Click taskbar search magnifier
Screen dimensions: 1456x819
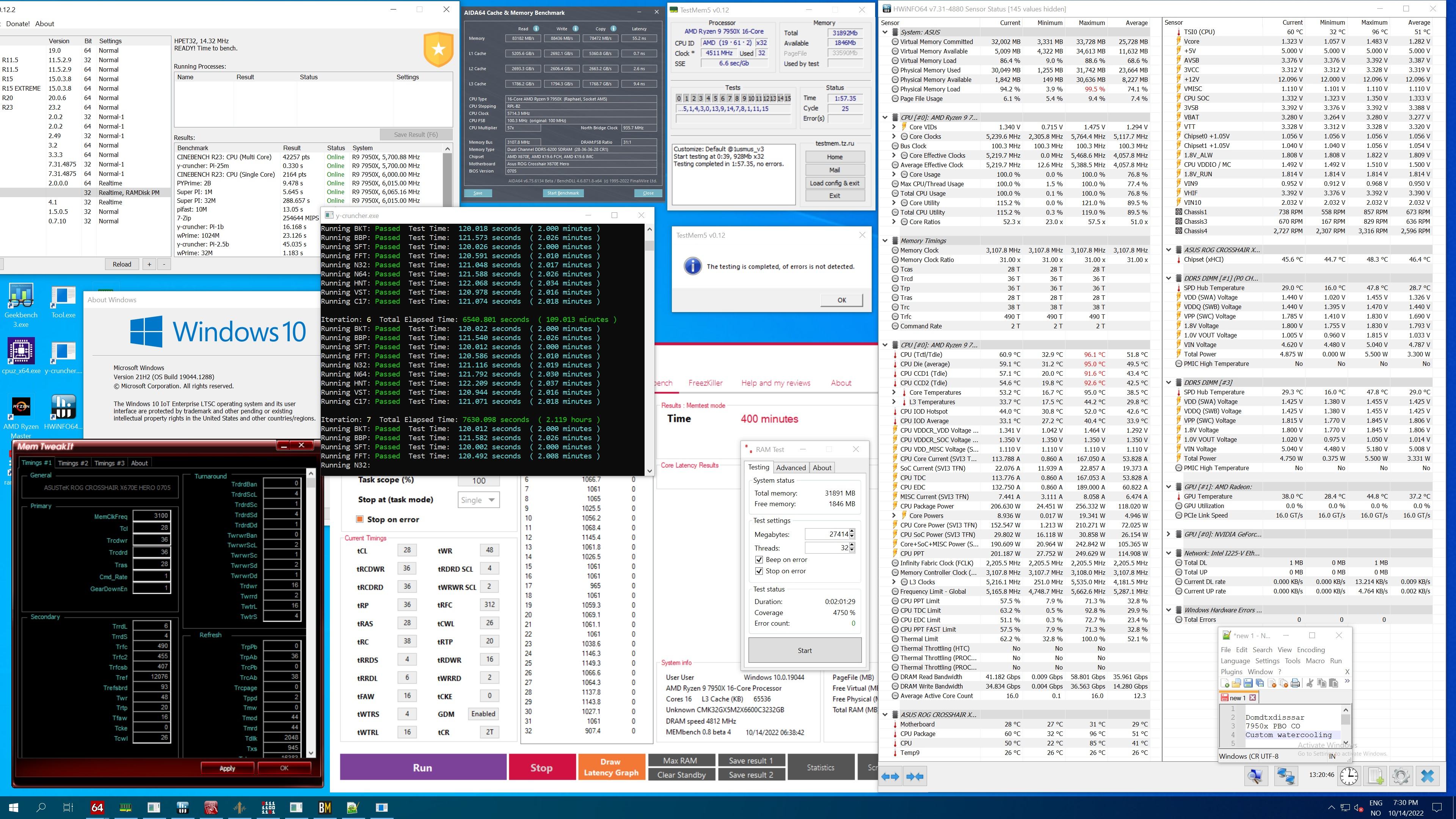point(41,807)
